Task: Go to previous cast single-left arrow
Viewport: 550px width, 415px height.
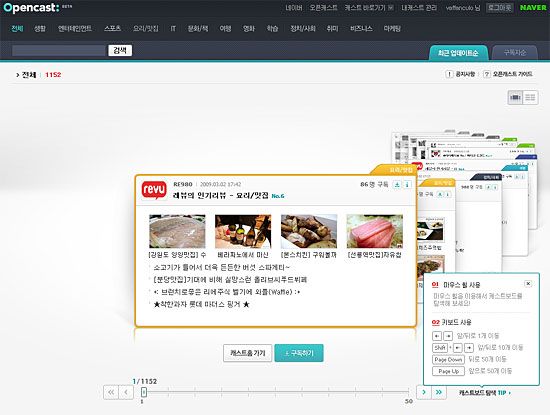Action: click(x=126, y=392)
